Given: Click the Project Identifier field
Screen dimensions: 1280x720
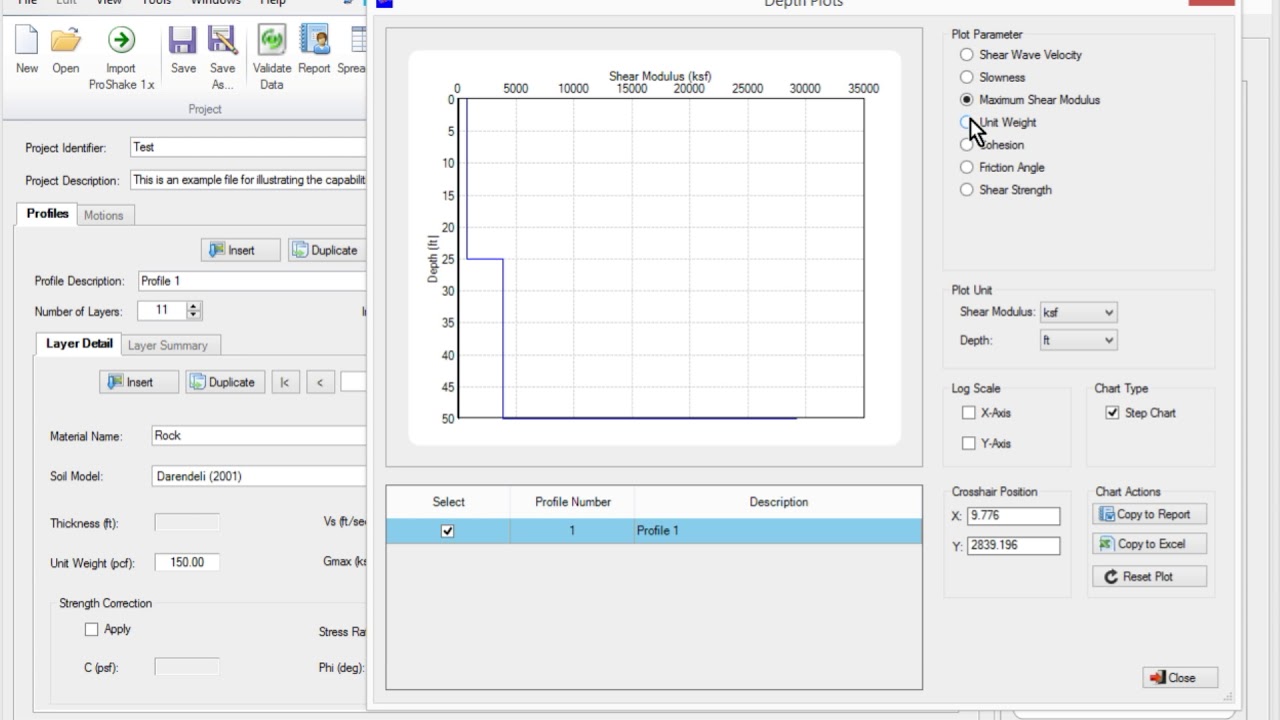Looking at the screenshot, I should pyautogui.click(x=248, y=147).
